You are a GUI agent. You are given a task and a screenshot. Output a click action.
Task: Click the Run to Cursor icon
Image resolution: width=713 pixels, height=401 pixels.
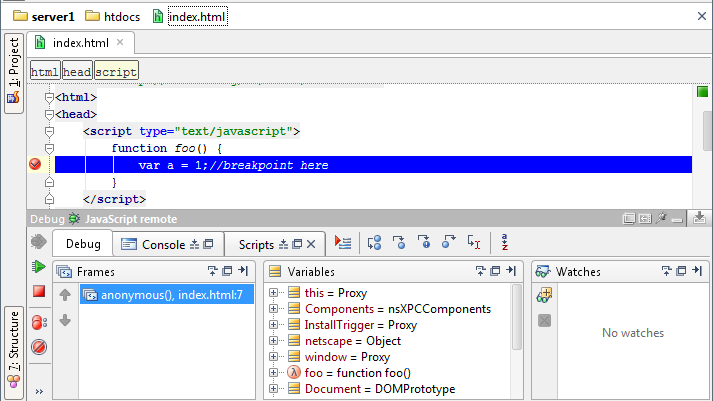click(x=473, y=243)
